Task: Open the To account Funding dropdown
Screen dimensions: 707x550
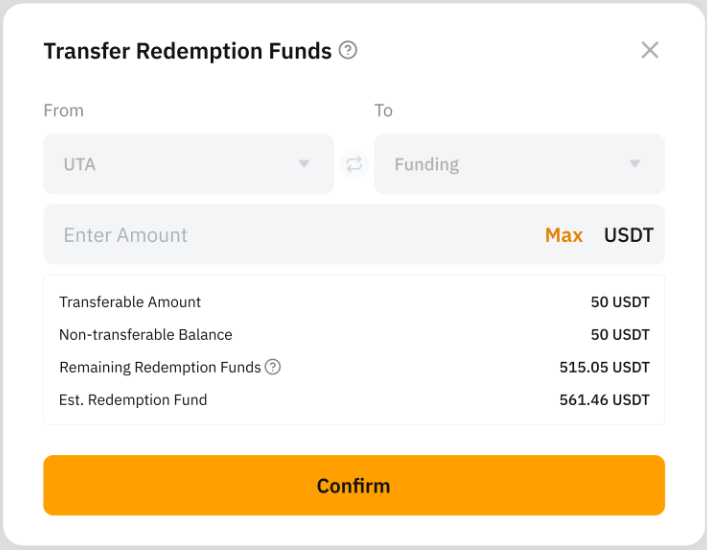Action: coord(518,164)
